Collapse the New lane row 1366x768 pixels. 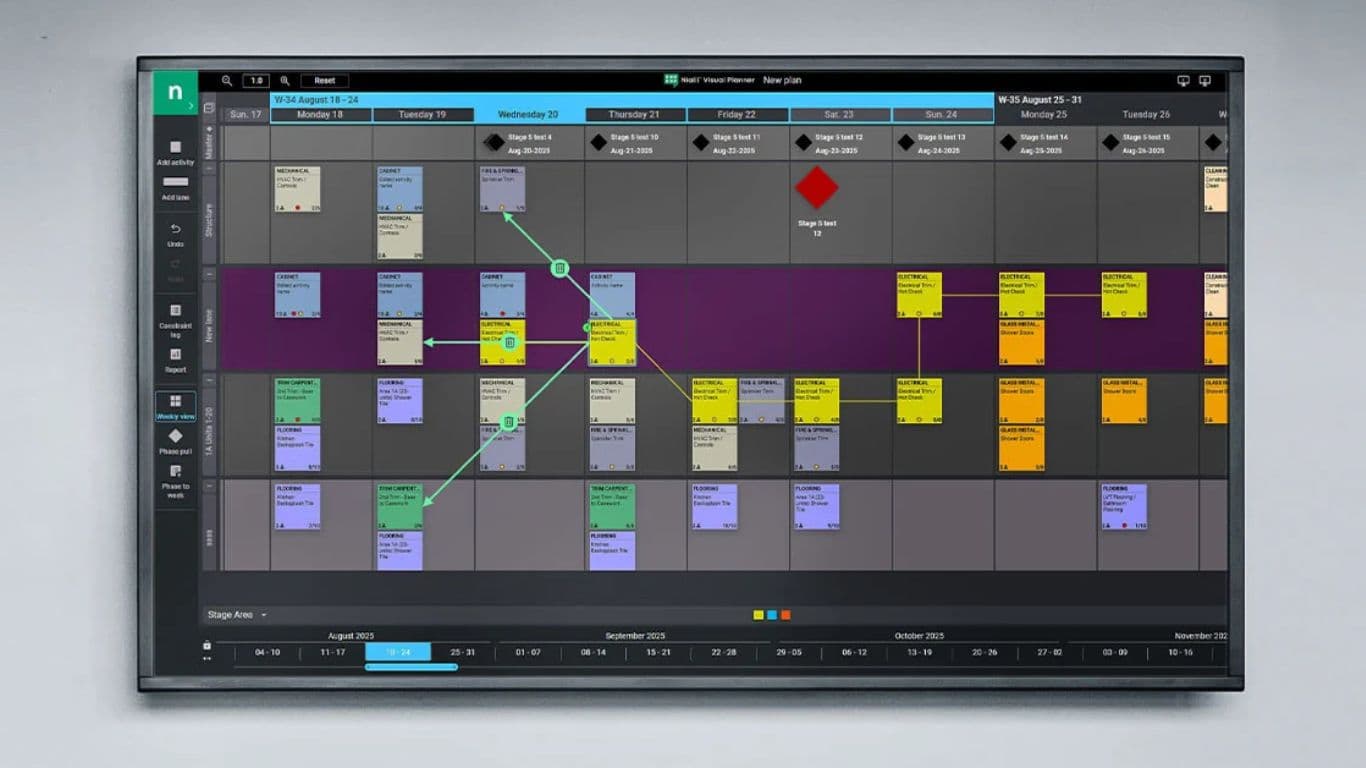coord(210,274)
